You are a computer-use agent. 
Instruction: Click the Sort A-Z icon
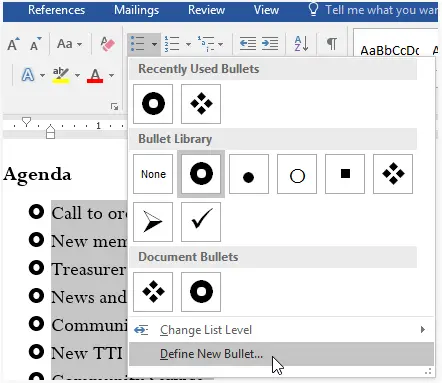pyautogui.click(x=301, y=44)
